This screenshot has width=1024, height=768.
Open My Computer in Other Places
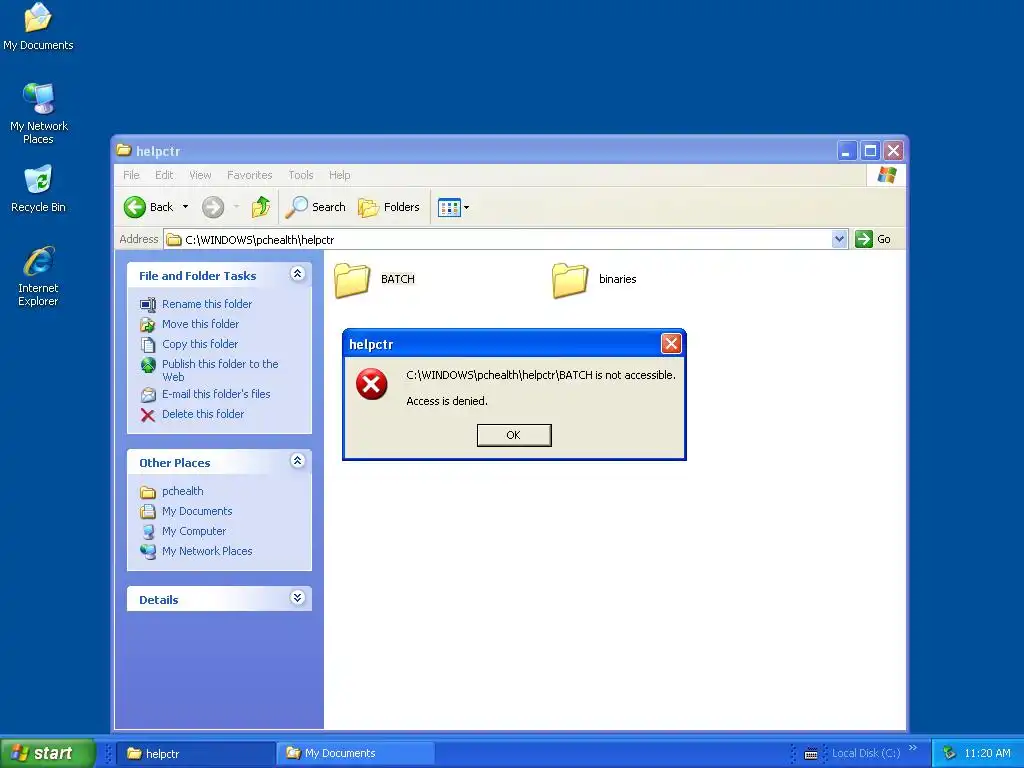click(x=194, y=532)
